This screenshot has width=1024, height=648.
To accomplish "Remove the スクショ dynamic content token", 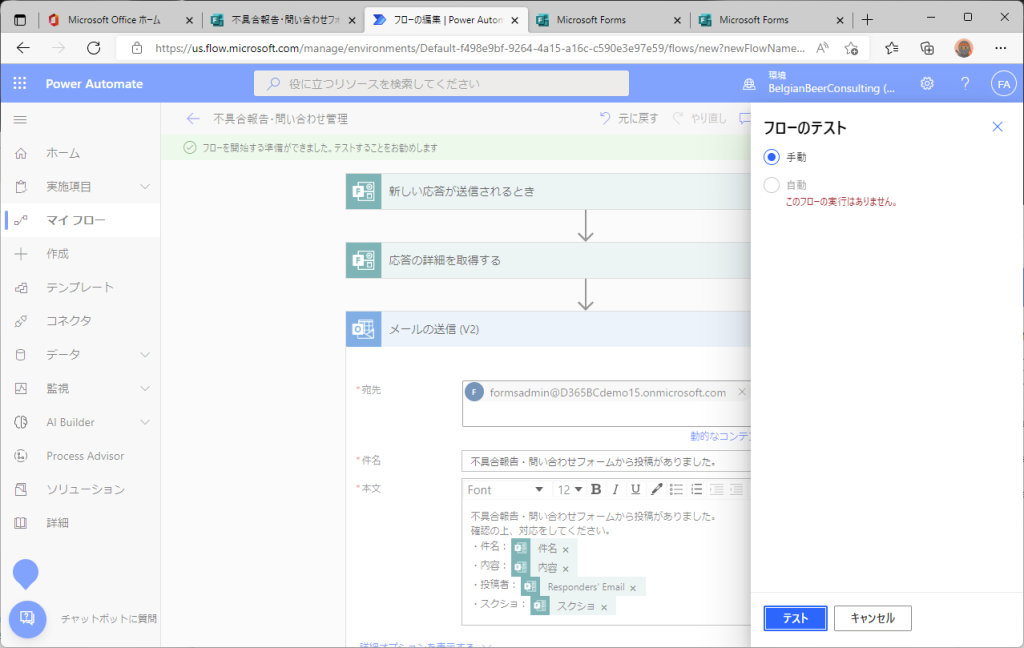I will click(604, 608).
